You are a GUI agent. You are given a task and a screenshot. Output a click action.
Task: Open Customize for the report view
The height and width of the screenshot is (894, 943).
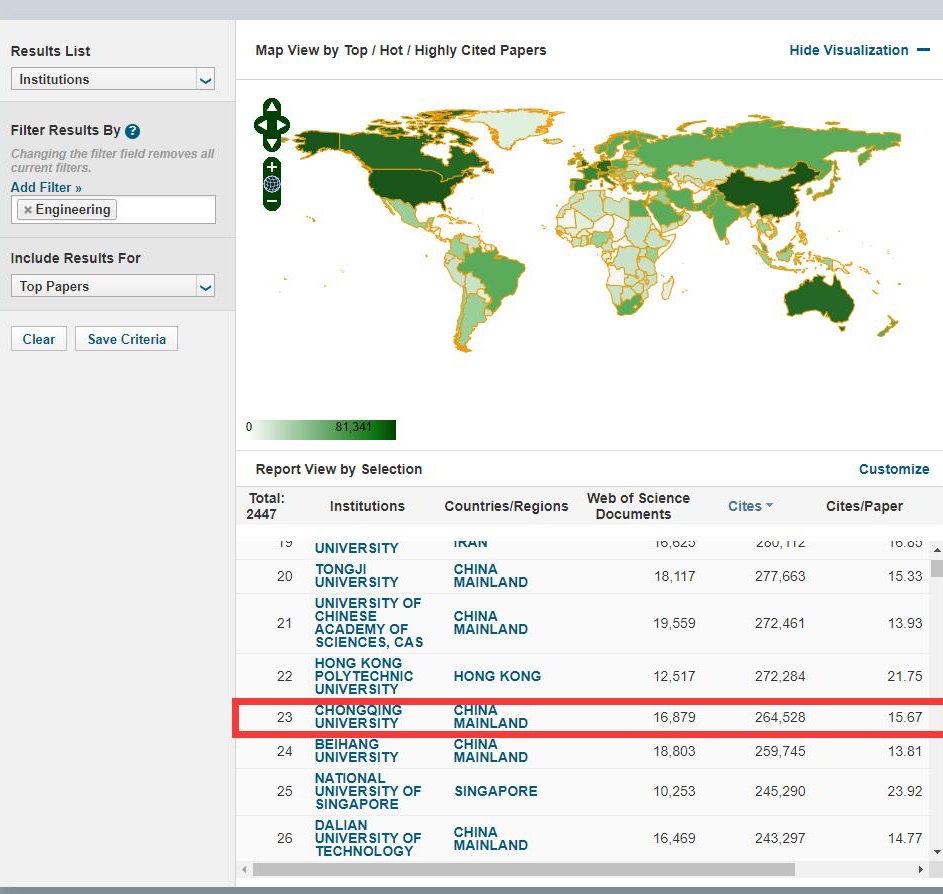(x=893, y=469)
